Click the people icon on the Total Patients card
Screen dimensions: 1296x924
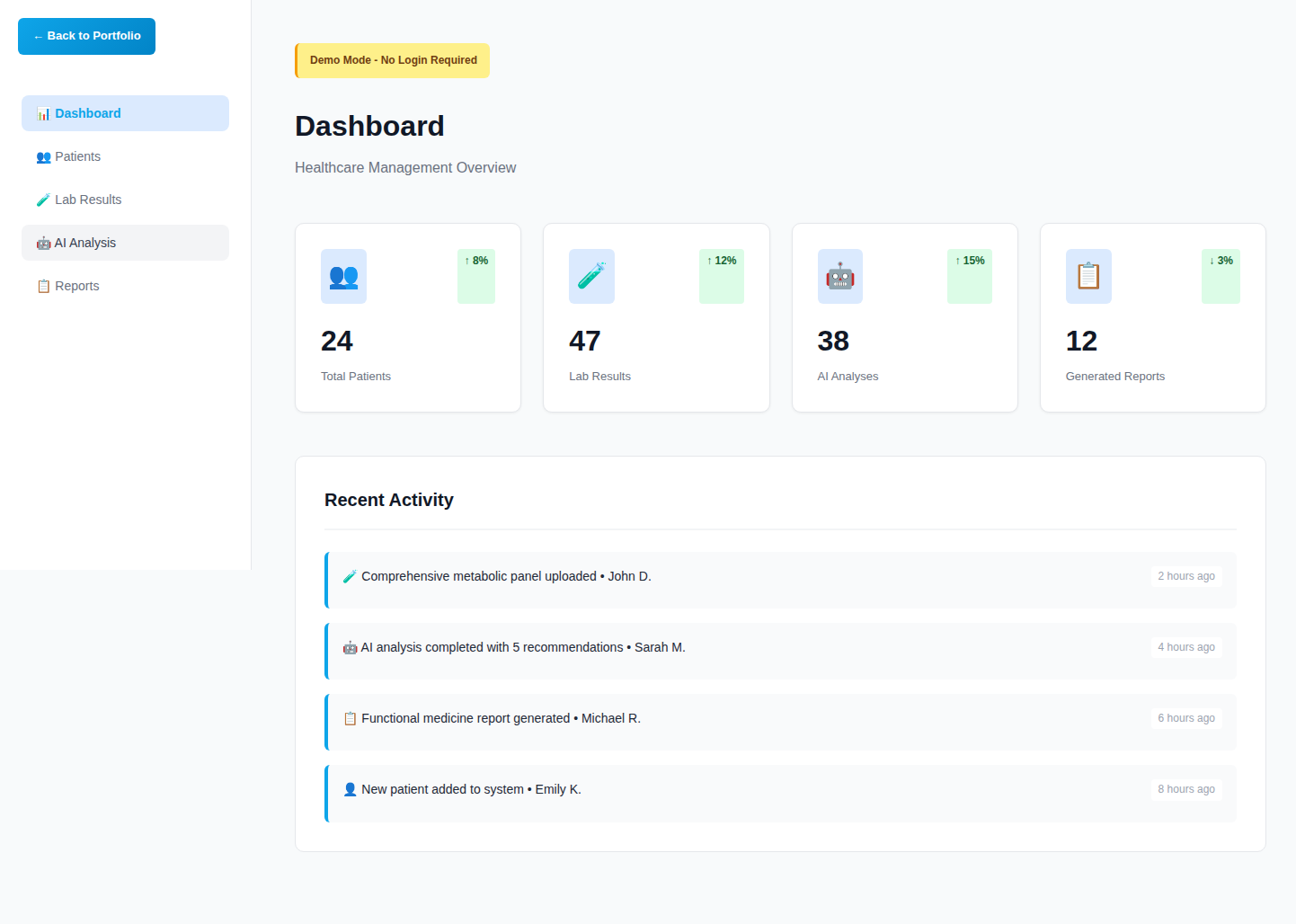pos(342,276)
